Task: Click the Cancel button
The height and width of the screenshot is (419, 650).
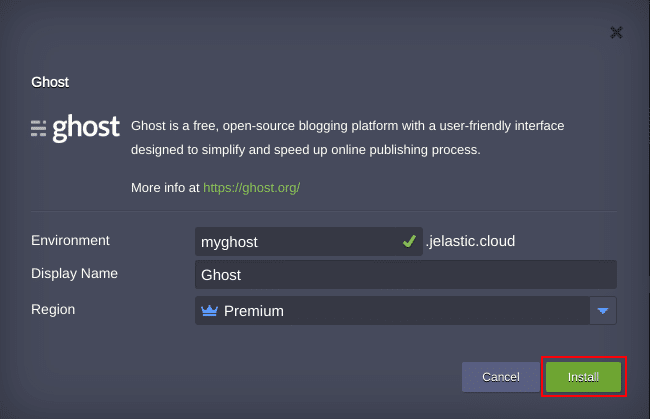Action: pyautogui.click(x=501, y=377)
